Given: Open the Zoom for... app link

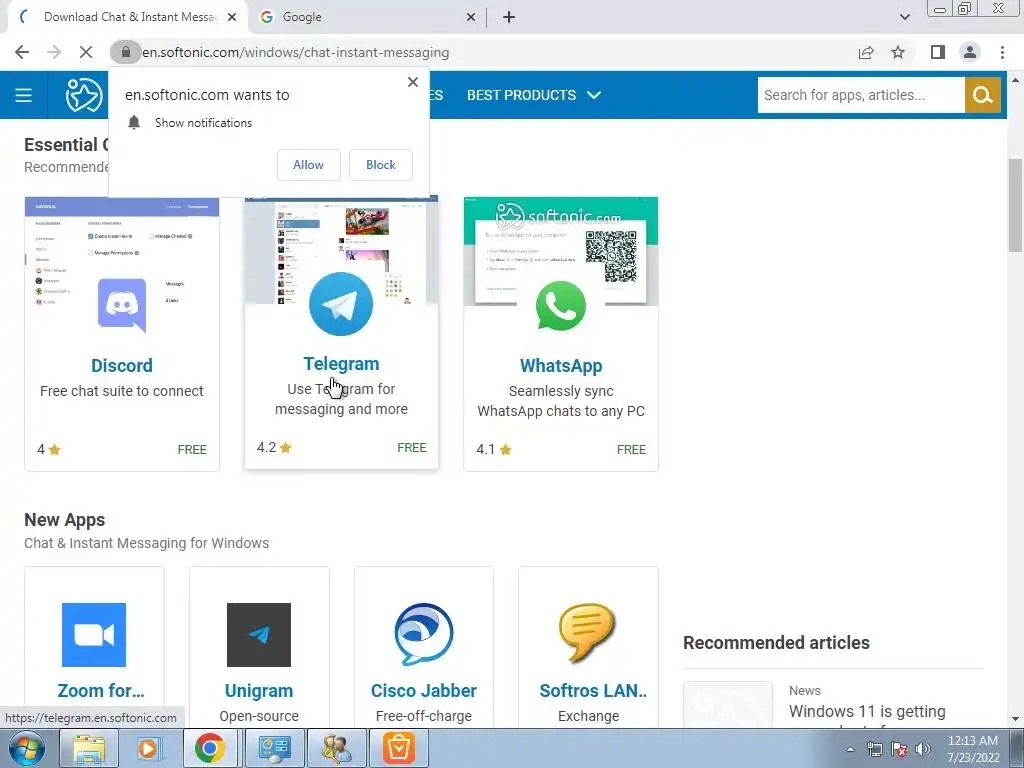Looking at the screenshot, I should [101, 690].
